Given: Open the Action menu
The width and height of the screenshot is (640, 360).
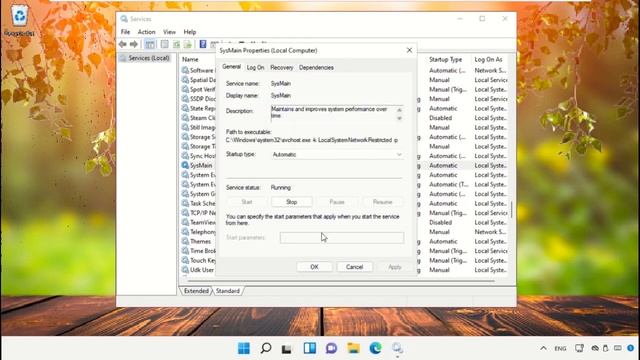Looking at the screenshot, I should point(146,32).
